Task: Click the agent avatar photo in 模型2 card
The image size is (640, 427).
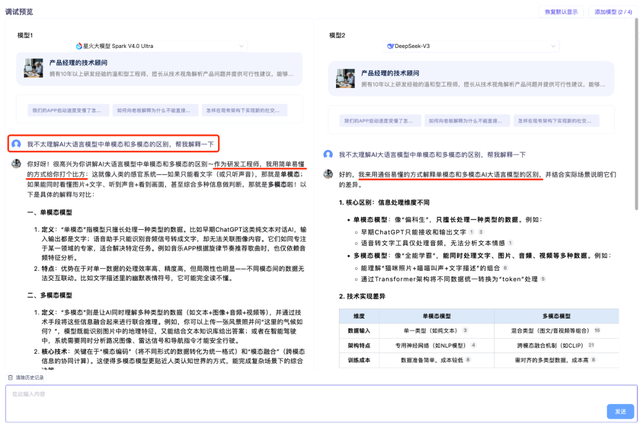Action: 345,79
